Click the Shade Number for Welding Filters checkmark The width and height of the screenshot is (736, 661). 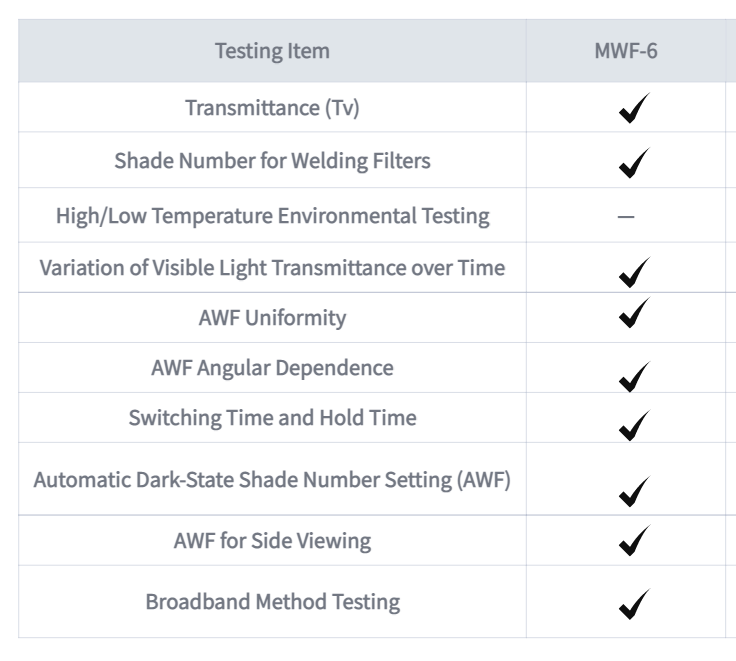(x=634, y=162)
